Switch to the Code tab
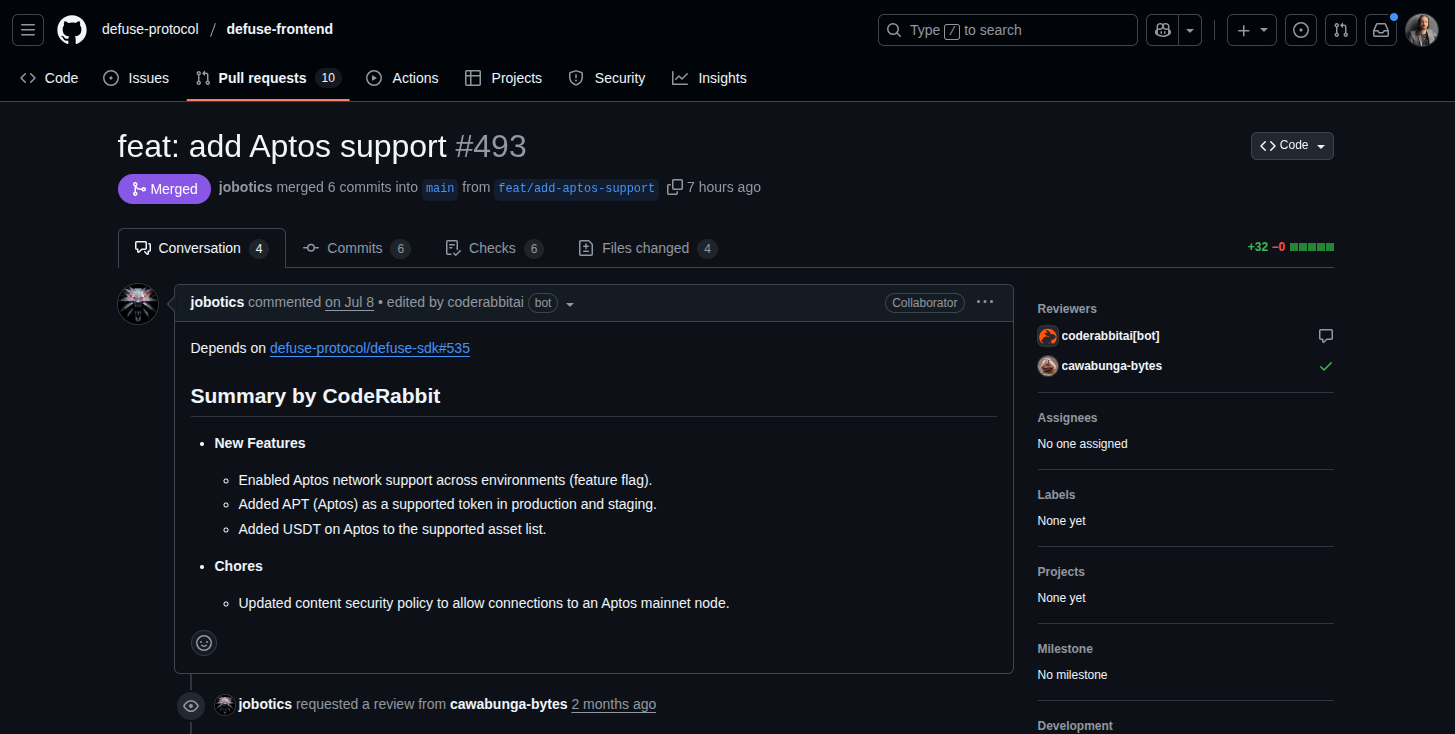This screenshot has height=734, width=1455. click(x=49, y=78)
